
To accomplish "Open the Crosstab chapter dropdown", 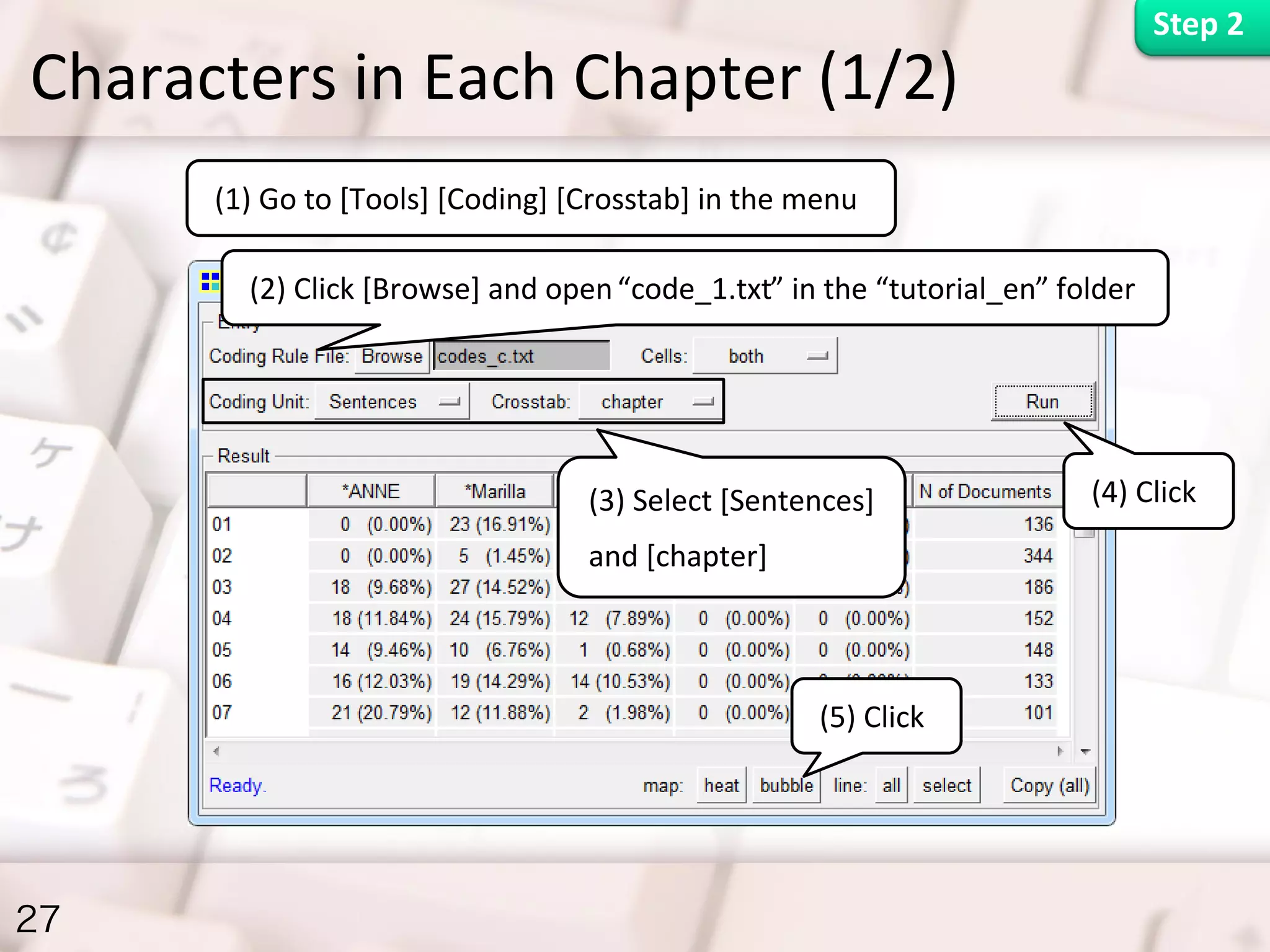I will pyautogui.click(x=650, y=402).
